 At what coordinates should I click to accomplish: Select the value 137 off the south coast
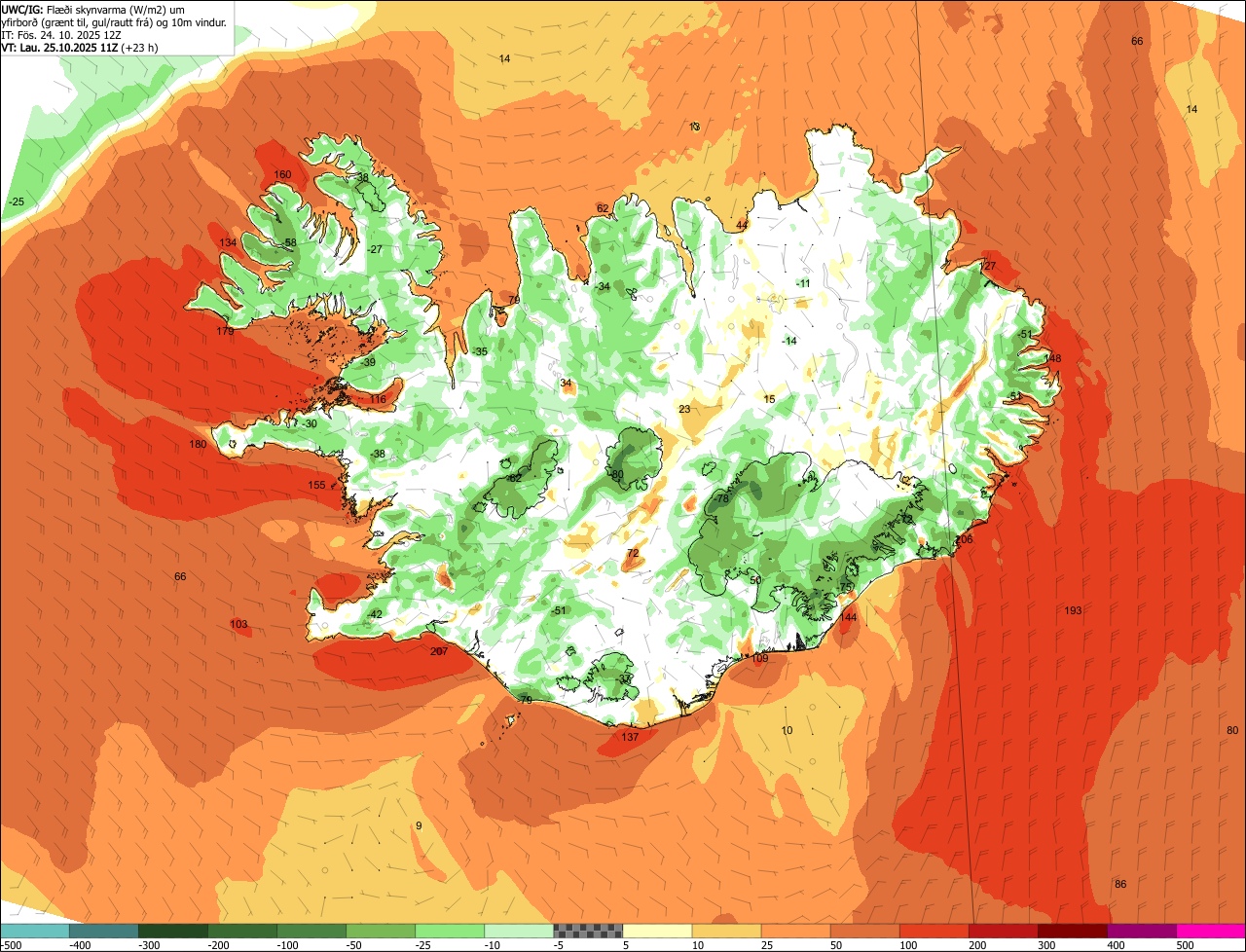pyautogui.click(x=630, y=738)
